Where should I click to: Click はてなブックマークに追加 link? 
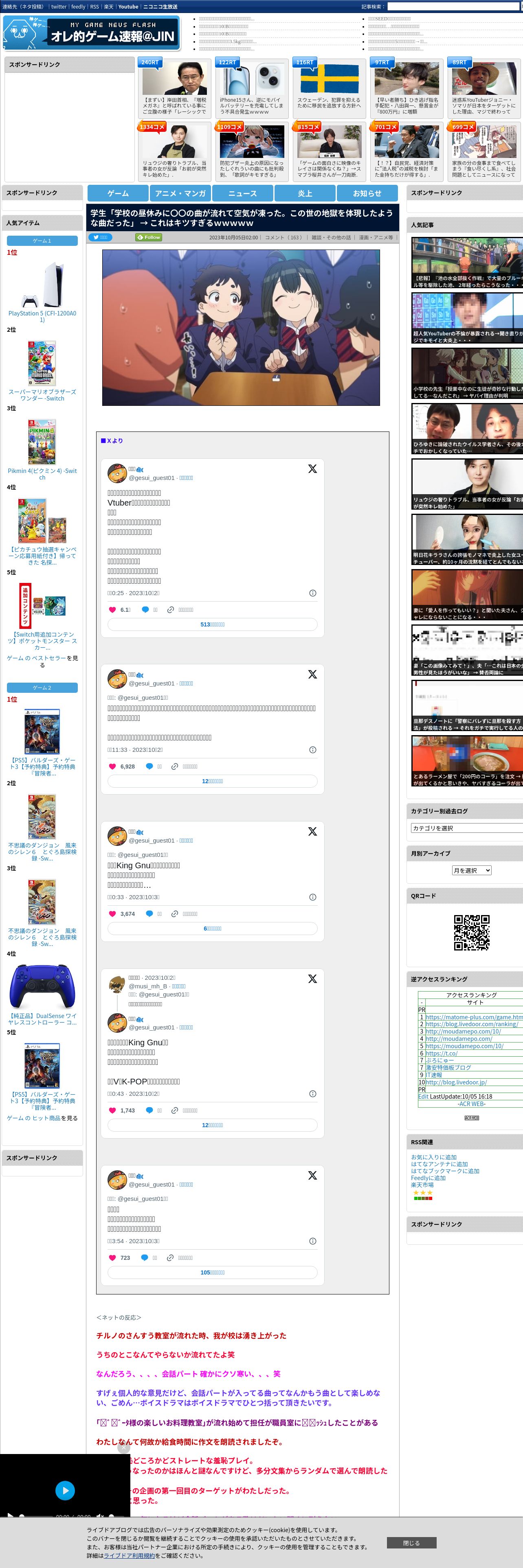pyautogui.click(x=445, y=1171)
